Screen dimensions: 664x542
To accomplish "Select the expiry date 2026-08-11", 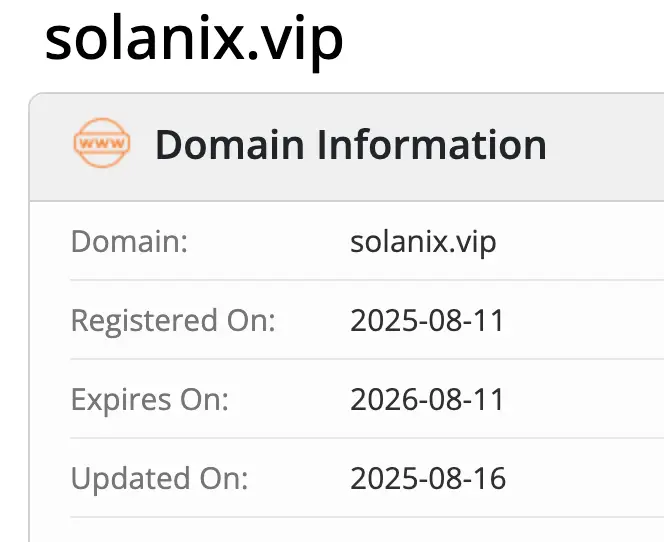I will (x=427, y=400).
